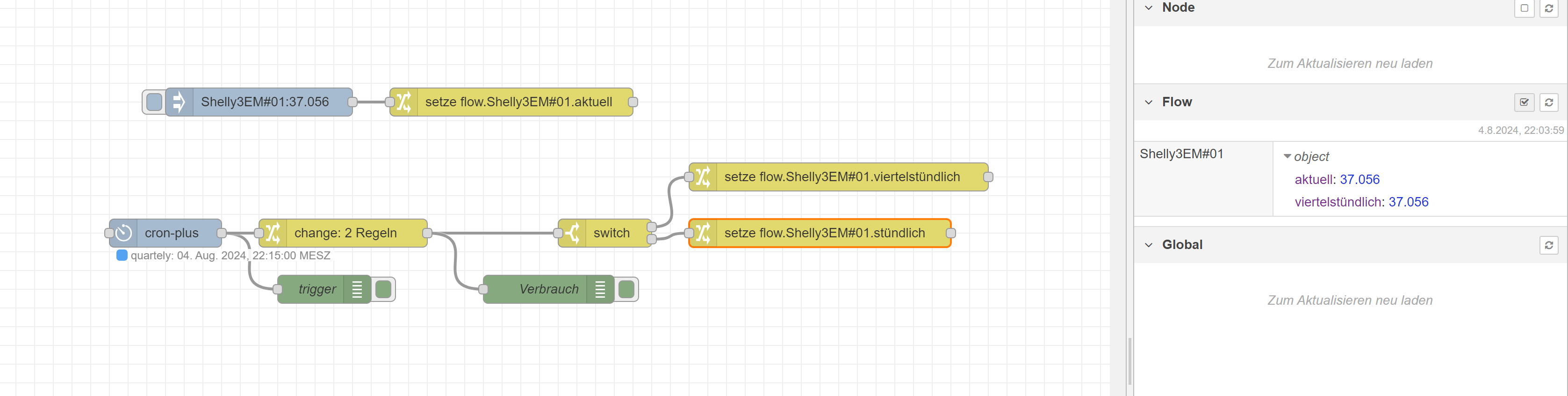Click the 'object' type label in Flow context
The height and width of the screenshot is (396, 1568).
coord(1312,156)
